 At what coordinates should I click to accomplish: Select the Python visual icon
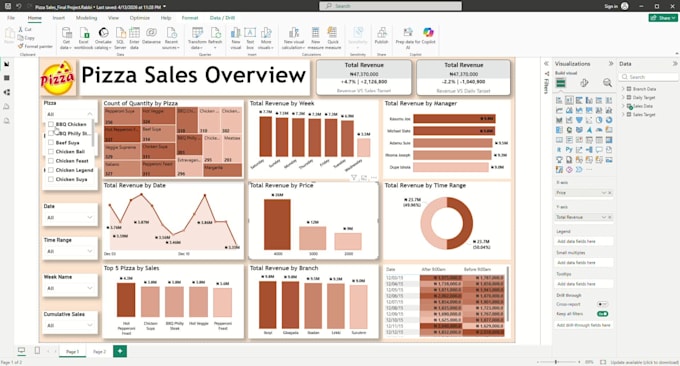point(569,150)
